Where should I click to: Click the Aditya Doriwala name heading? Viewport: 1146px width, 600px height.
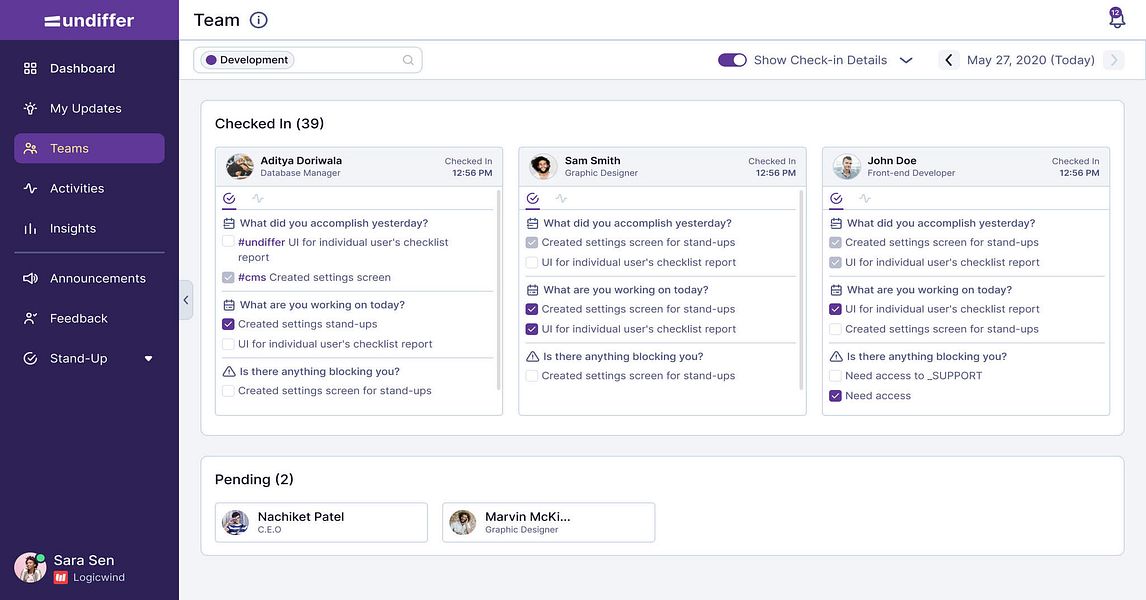[x=301, y=161]
